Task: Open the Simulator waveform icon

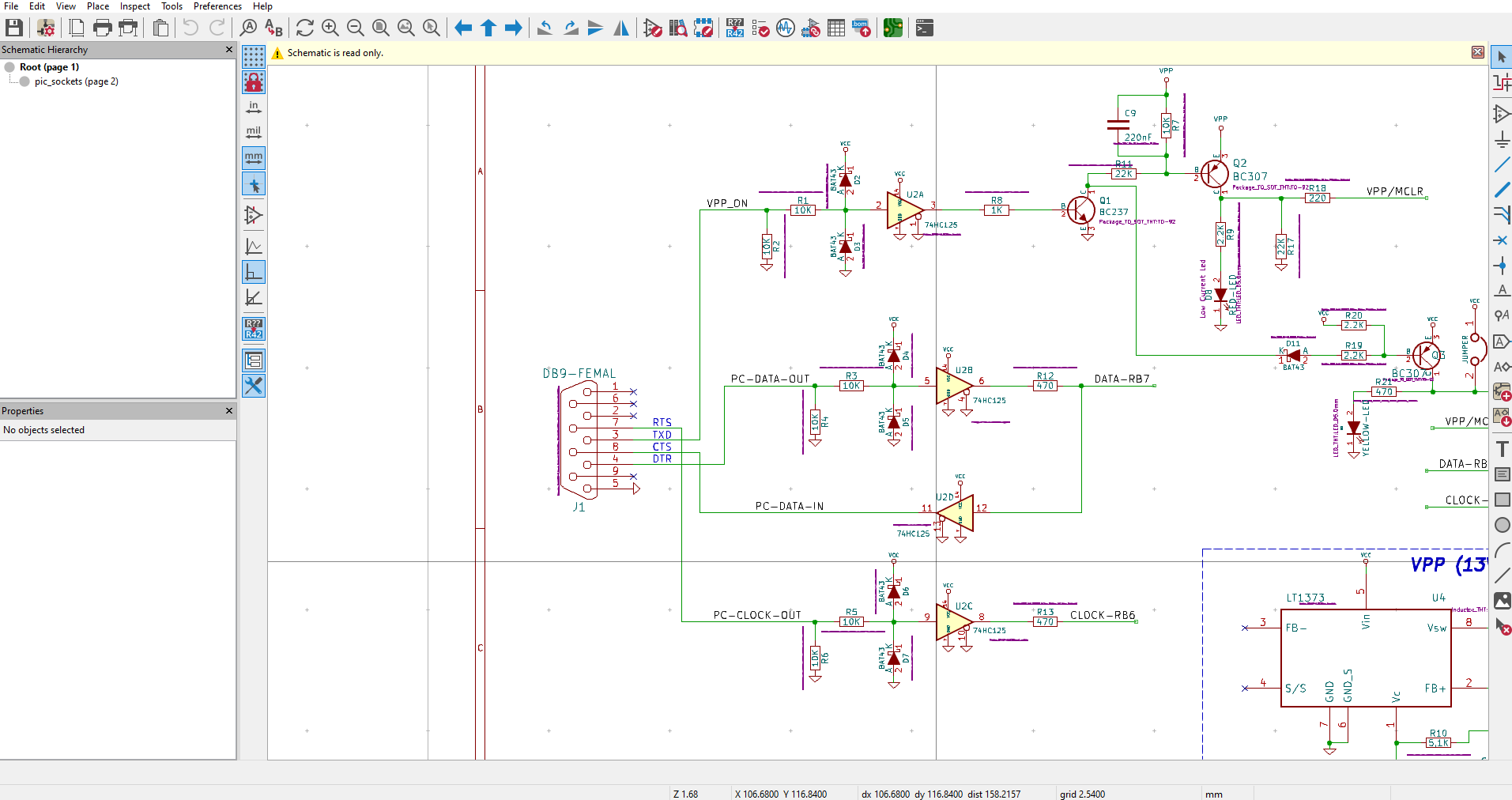Action: (786, 28)
